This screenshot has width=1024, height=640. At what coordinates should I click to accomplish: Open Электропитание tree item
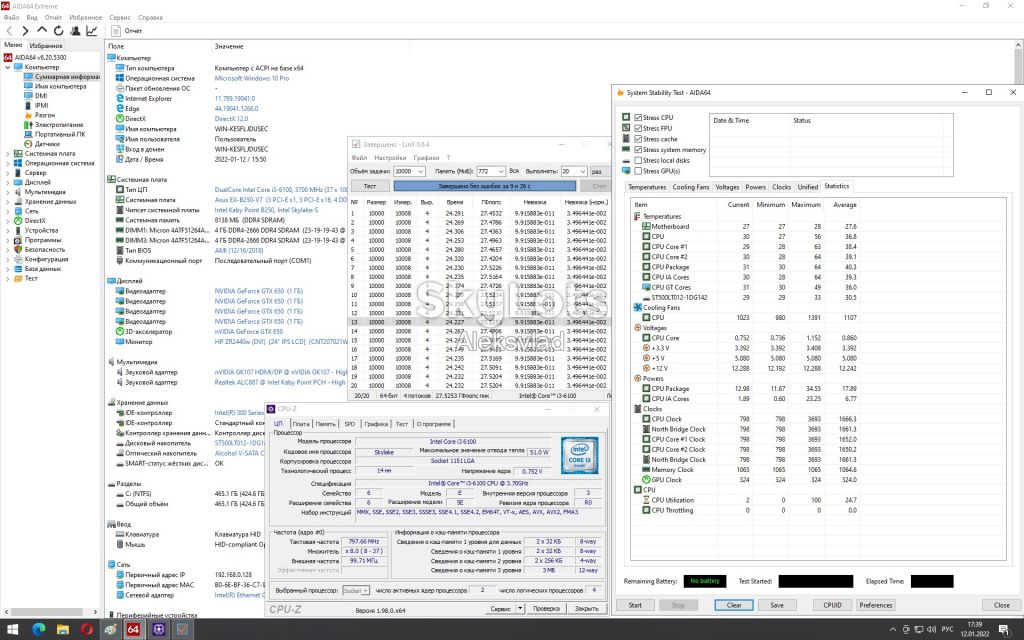click(59, 125)
